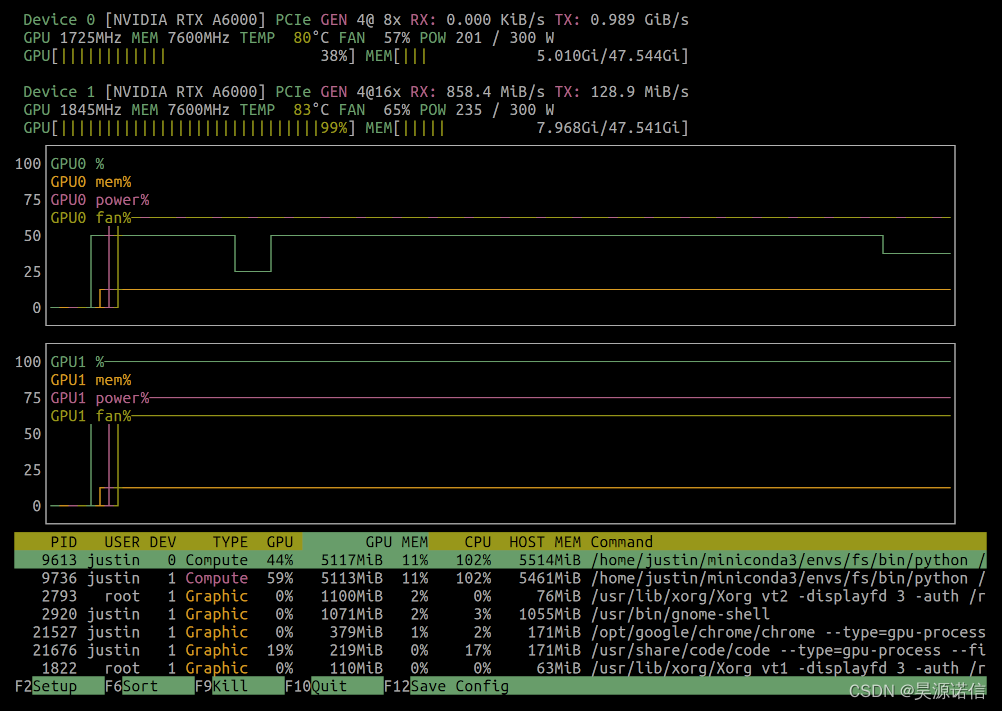This screenshot has height=711, width=1002.
Task: Click F12 Save Config
Action: (x=447, y=686)
